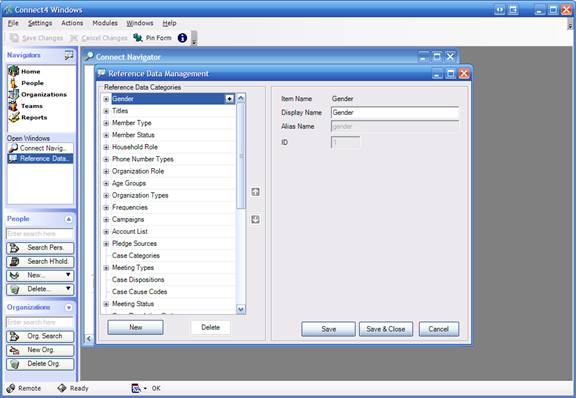
Task: Click the category list scrollbar thumb
Action: [x=241, y=156]
